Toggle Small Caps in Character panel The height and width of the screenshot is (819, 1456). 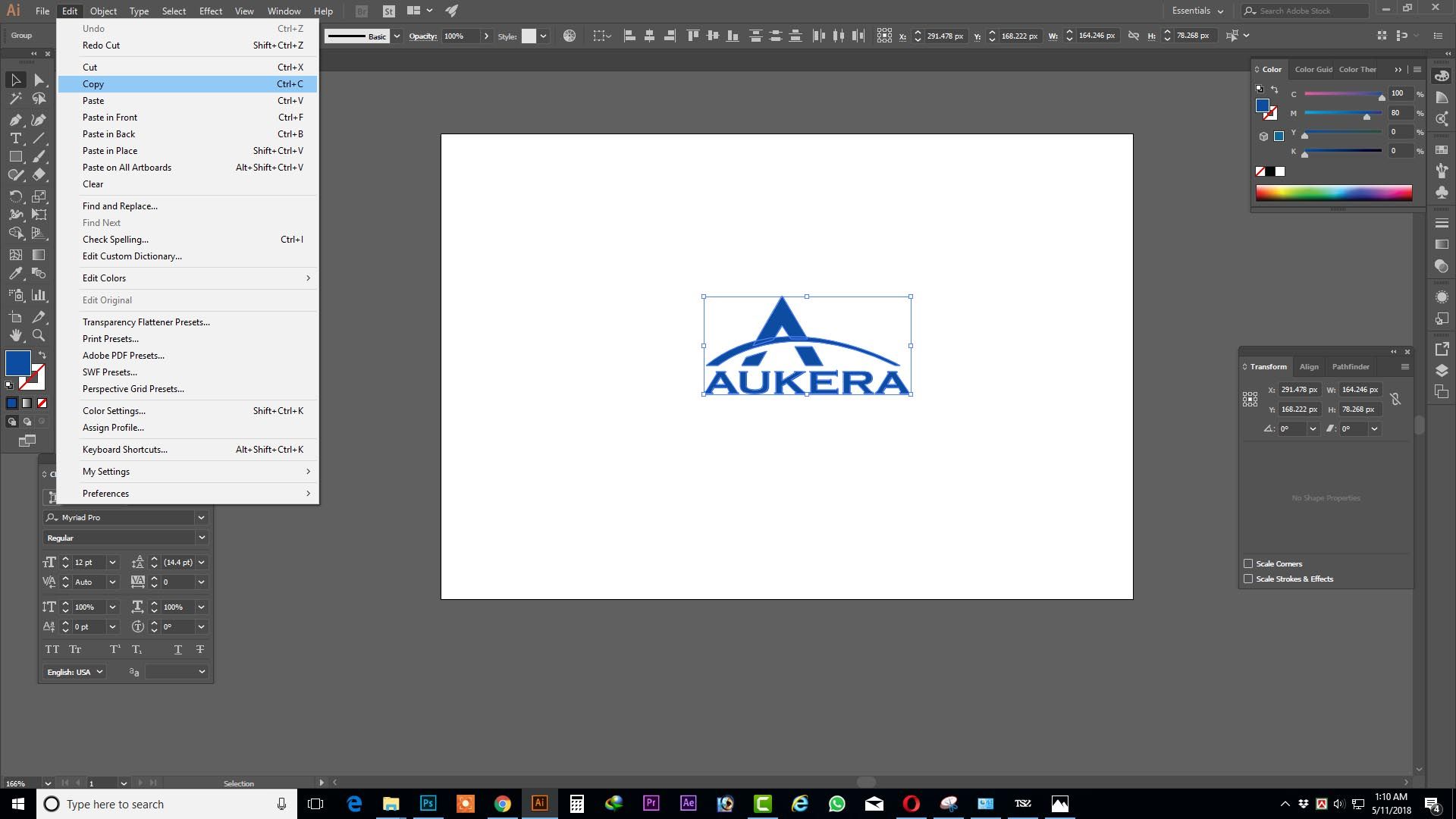(75, 649)
